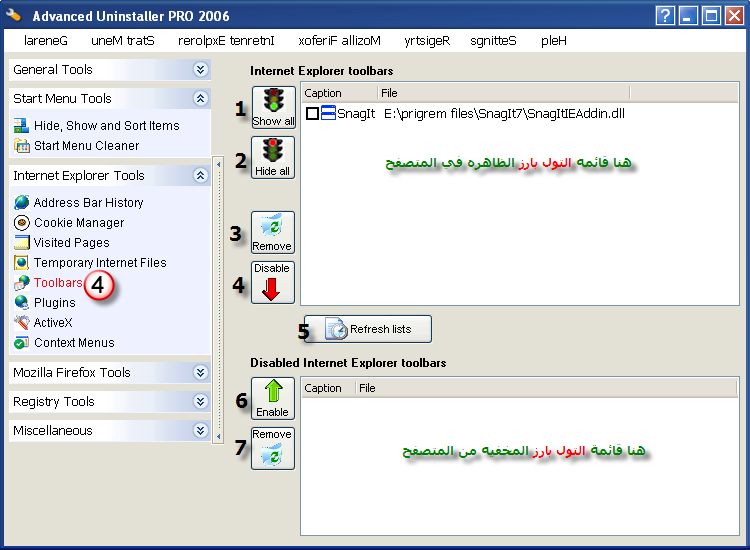Image resolution: width=750 pixels, height=550 pixels.
Task: Expand the General Tools section
Action: coord(200,69)
